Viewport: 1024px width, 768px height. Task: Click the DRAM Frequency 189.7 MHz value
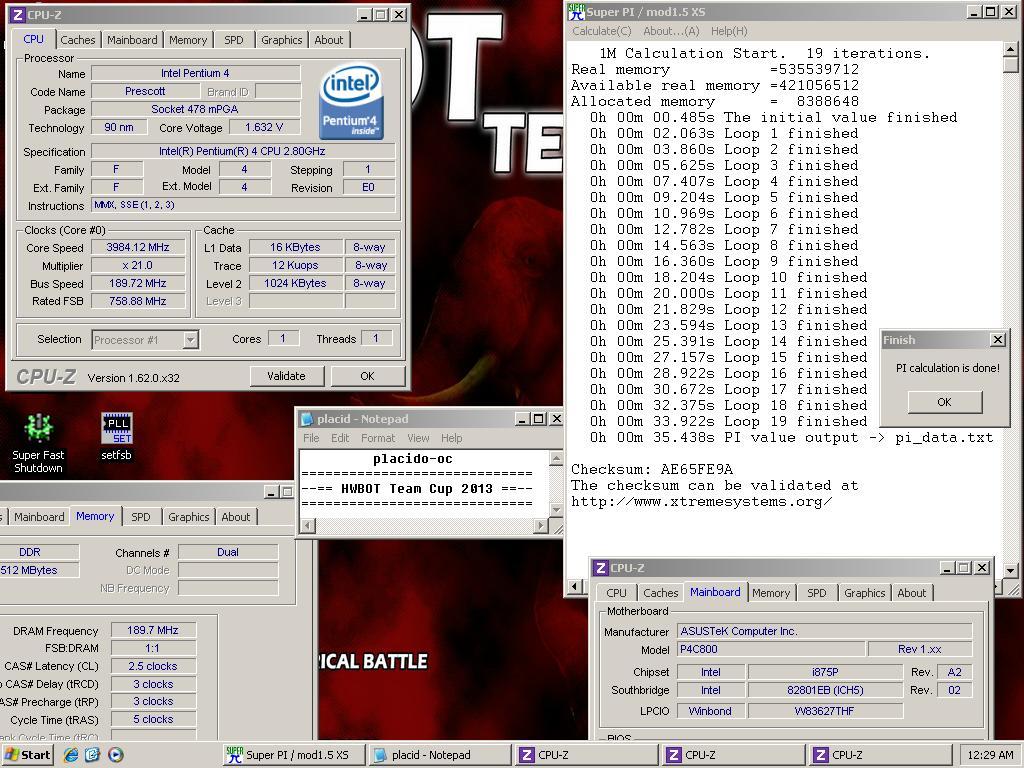pyautogui.click(x=153, y=630)
